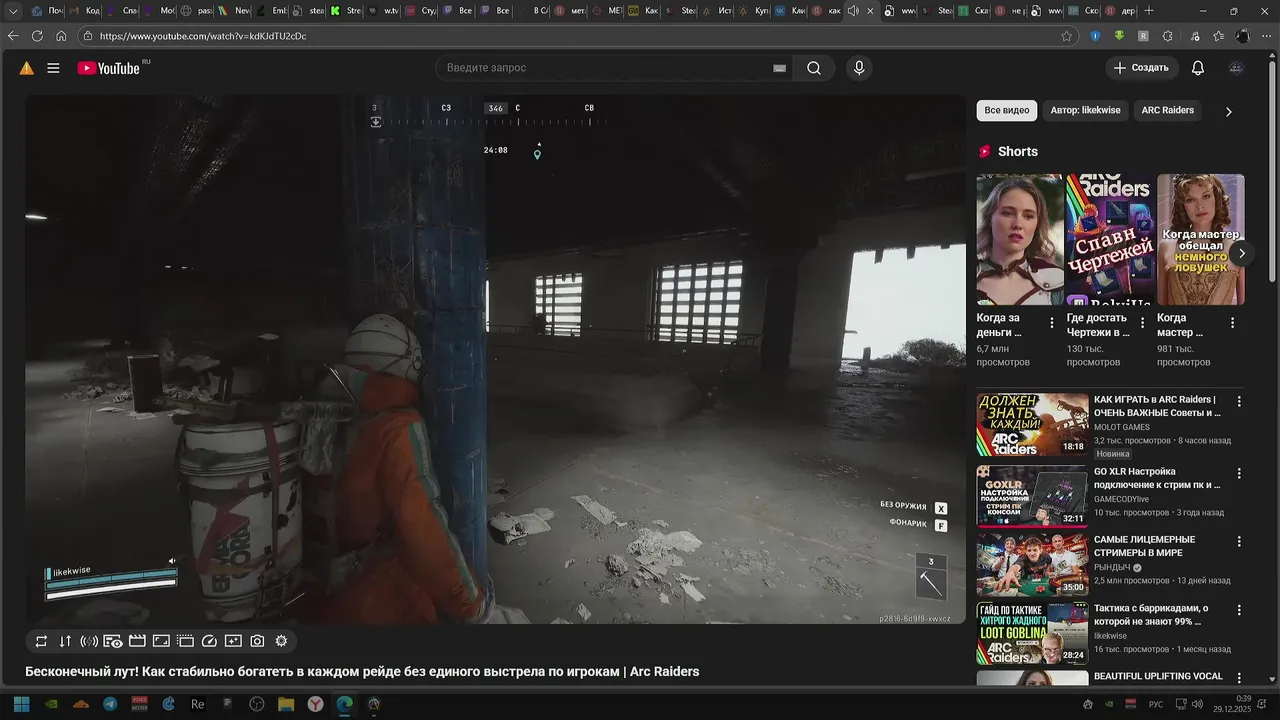
Task: Show more filter chips with right arrow
Action: point(1229,111)
